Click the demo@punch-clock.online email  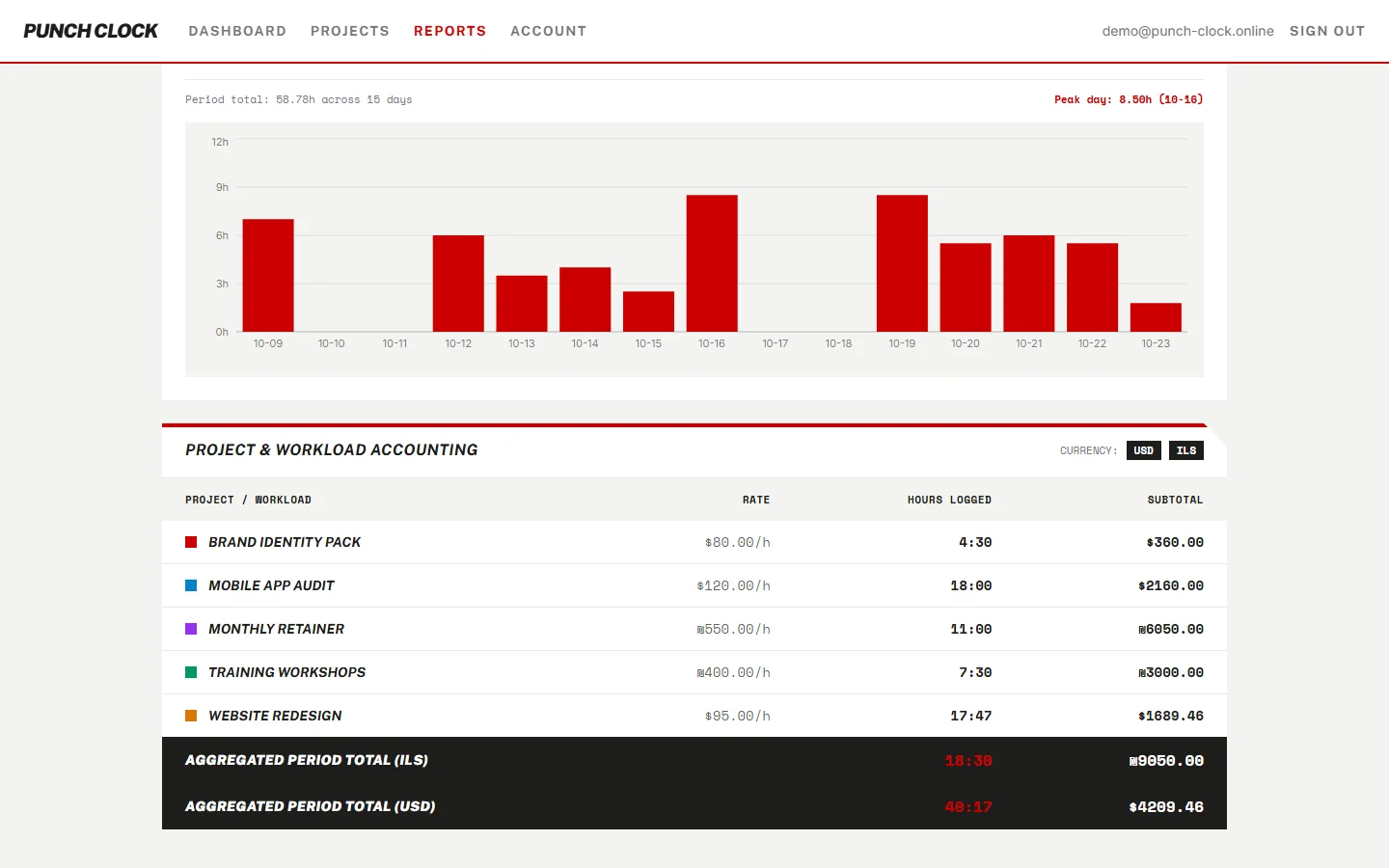(1187, 31)
